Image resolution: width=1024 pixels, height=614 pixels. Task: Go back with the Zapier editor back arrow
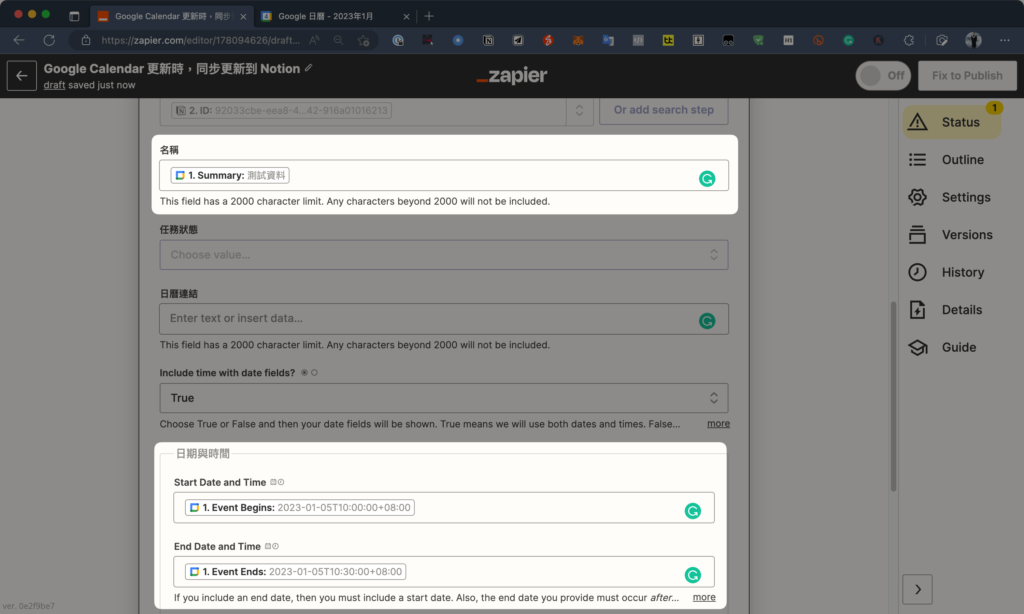point(22,76)
